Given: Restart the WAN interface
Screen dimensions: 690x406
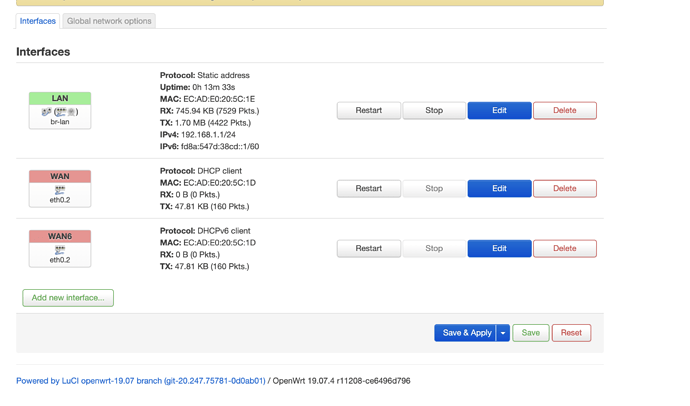Looking at the screenshot, I should tap(369, 188).
